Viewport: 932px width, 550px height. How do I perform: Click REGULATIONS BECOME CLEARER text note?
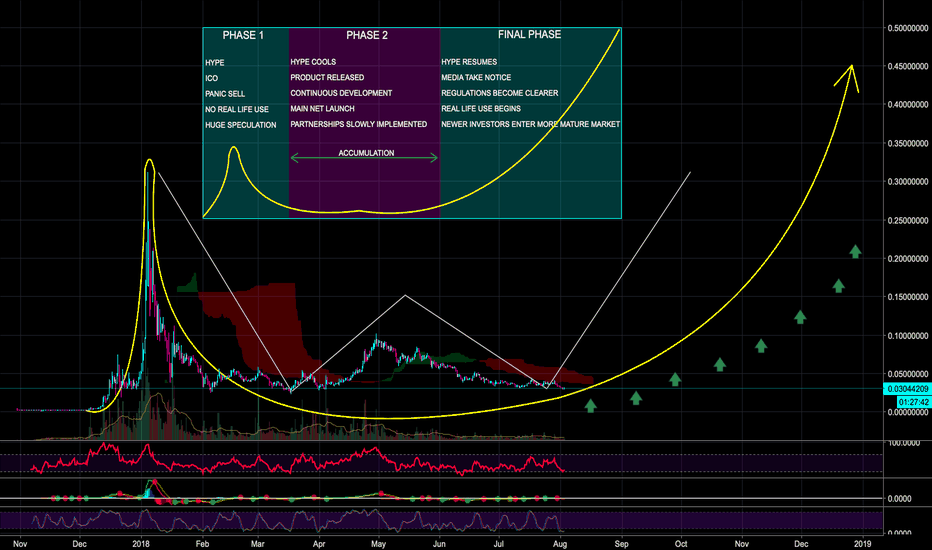(x=499, y=93)
